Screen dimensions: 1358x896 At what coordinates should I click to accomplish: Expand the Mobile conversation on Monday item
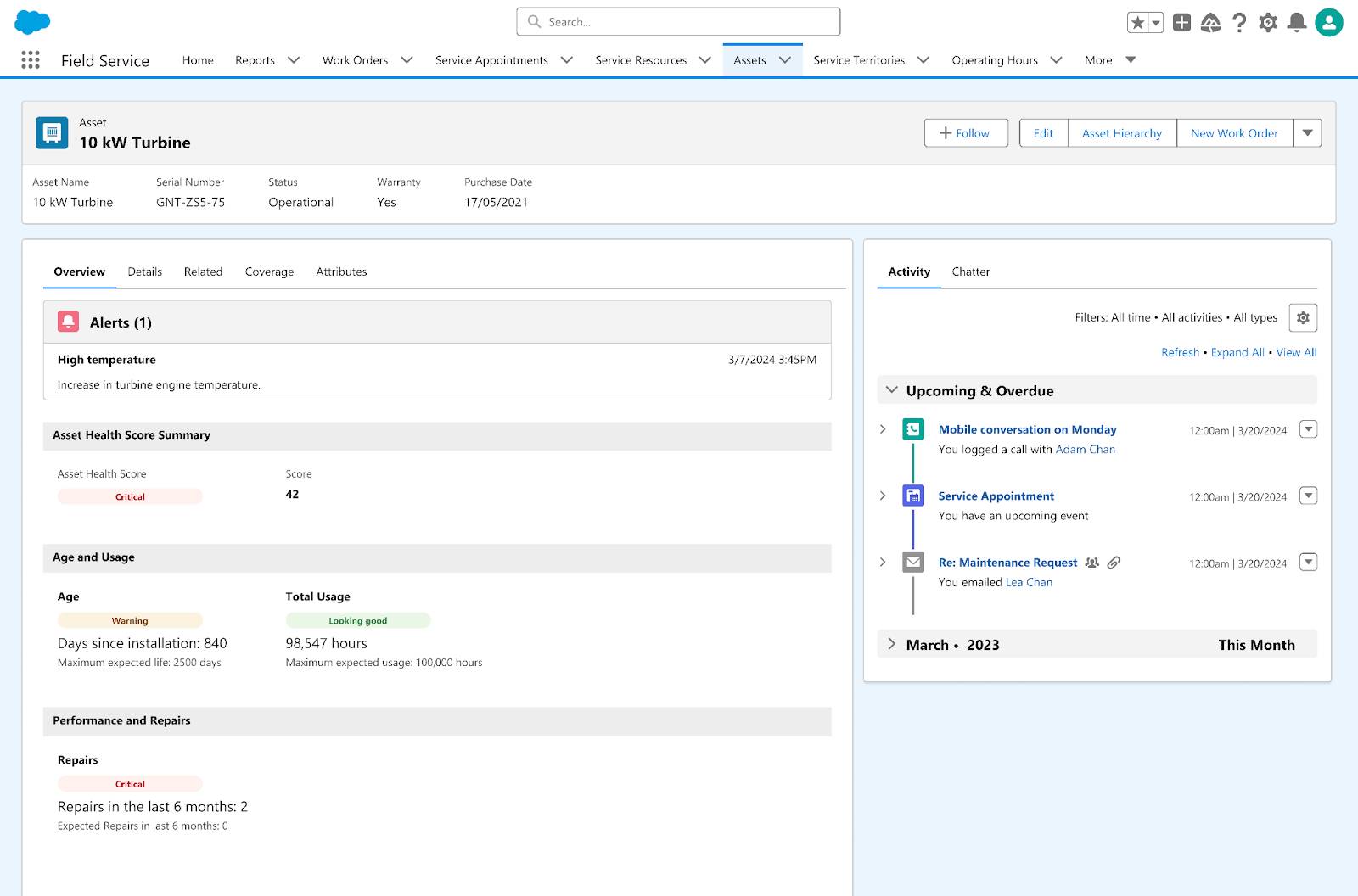point(883,429)
